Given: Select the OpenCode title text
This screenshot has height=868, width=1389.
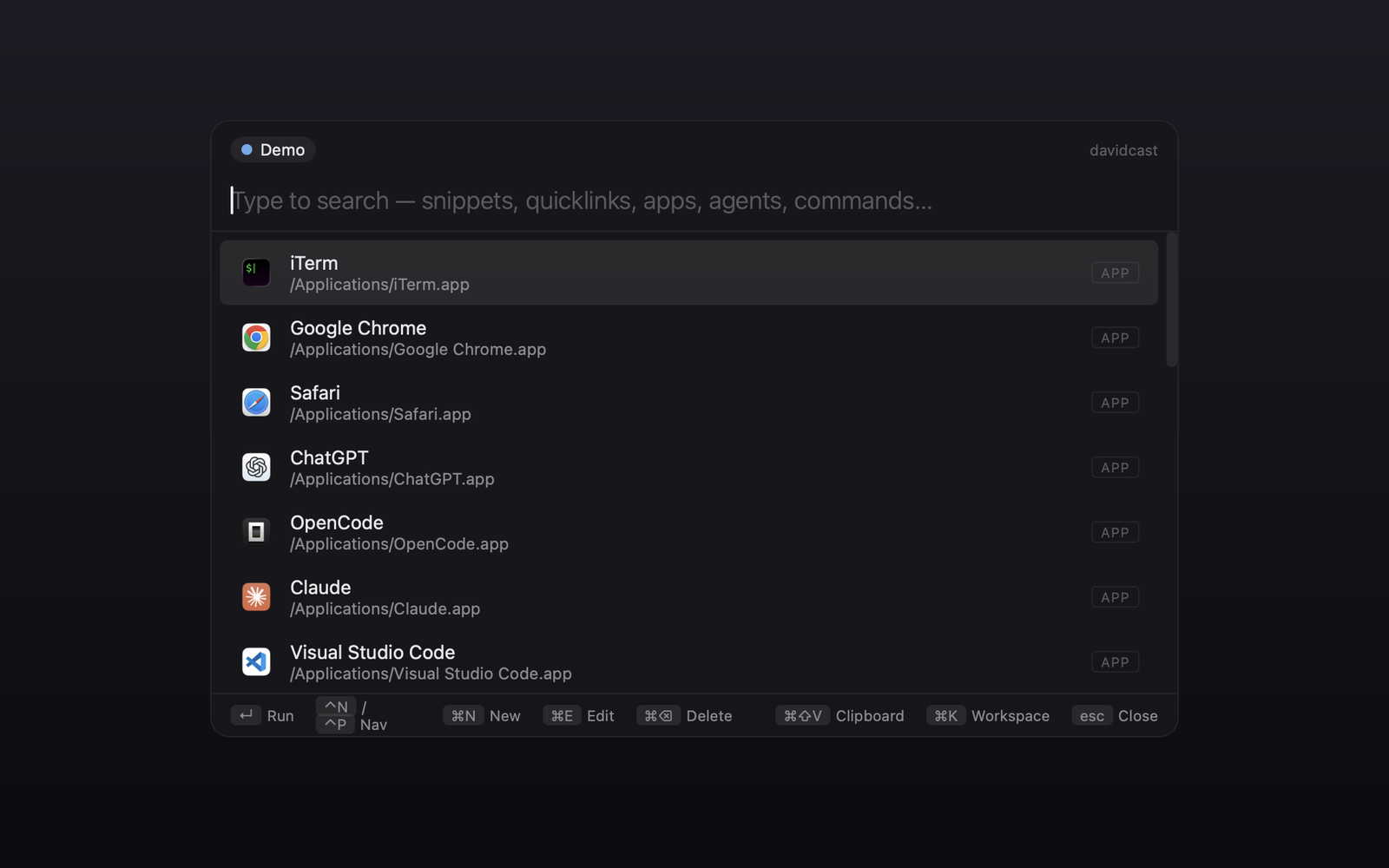Looking at the screenshot, I should (337, 523).
